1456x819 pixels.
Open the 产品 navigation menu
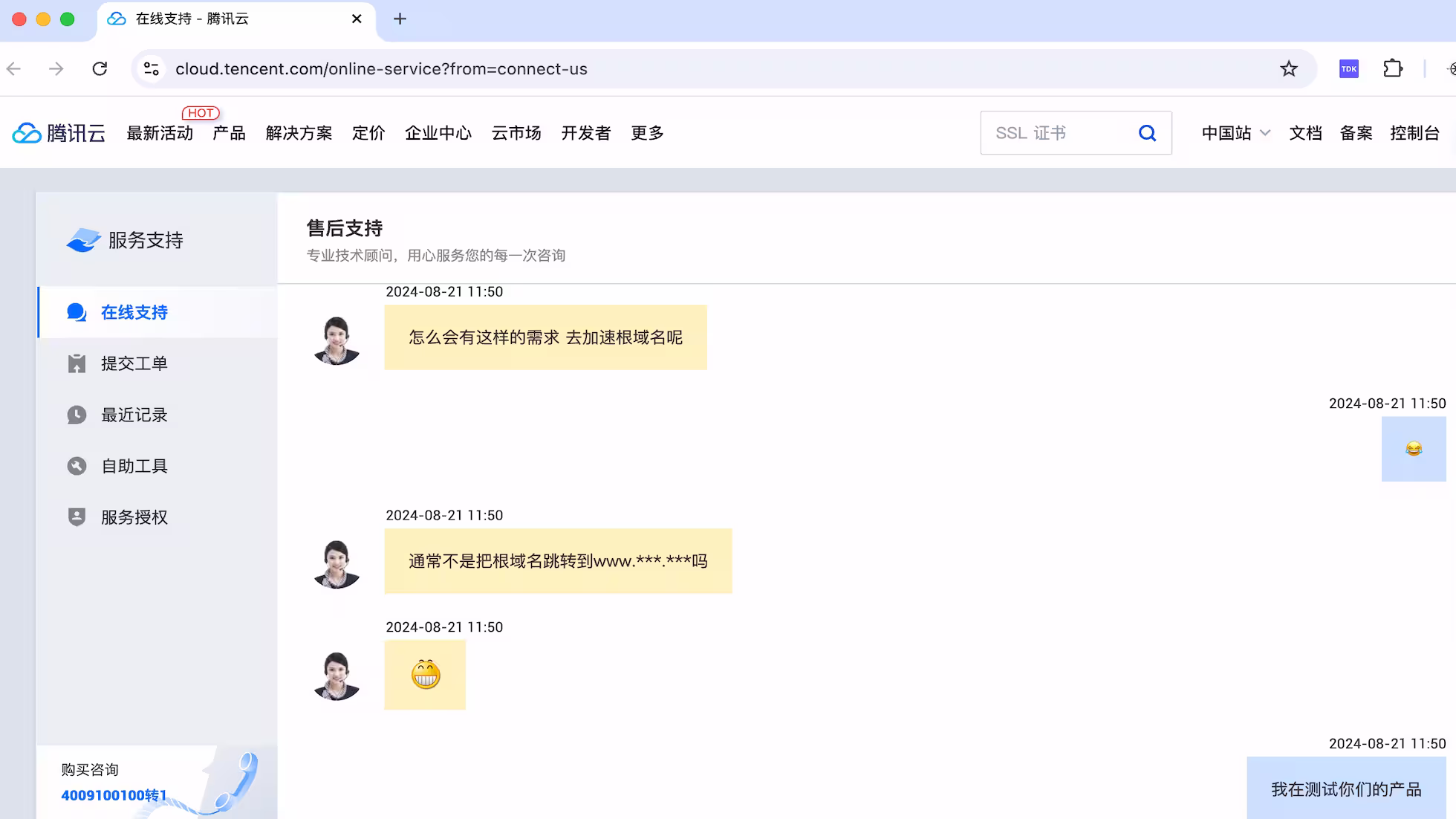coord(229,133)
